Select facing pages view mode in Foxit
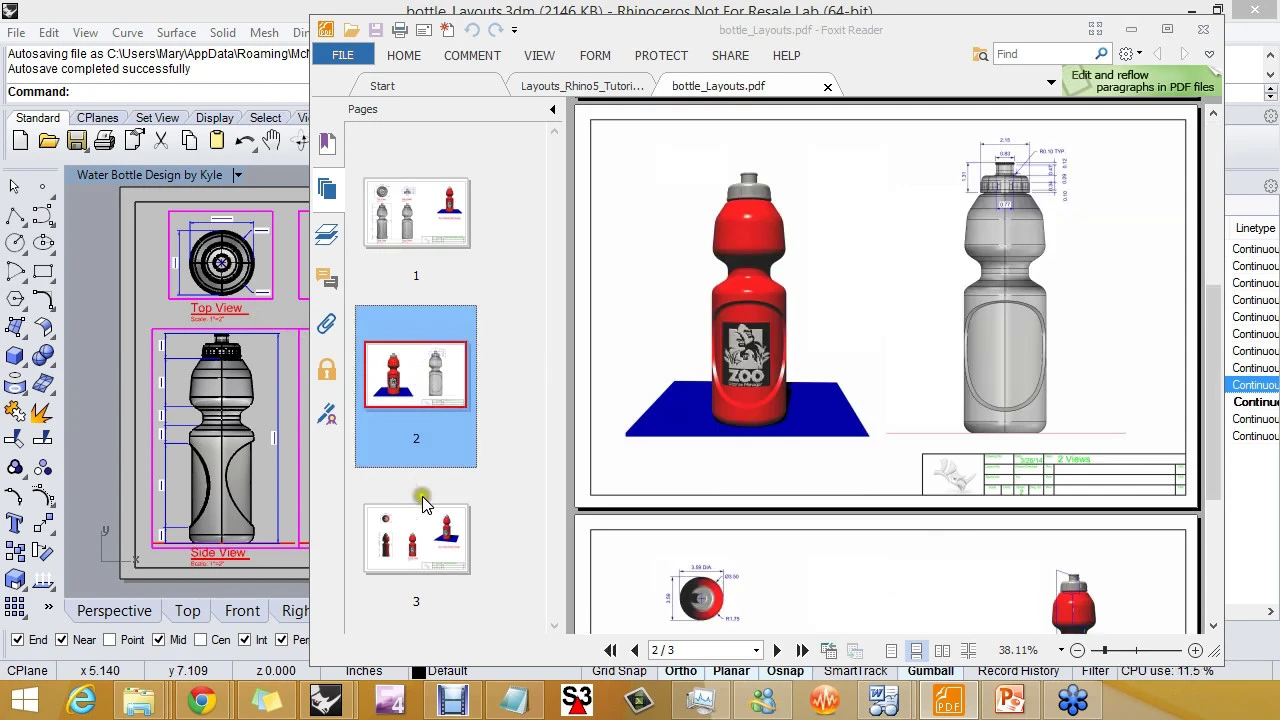Screen dimensions: 1280x720 coord(942,650)
